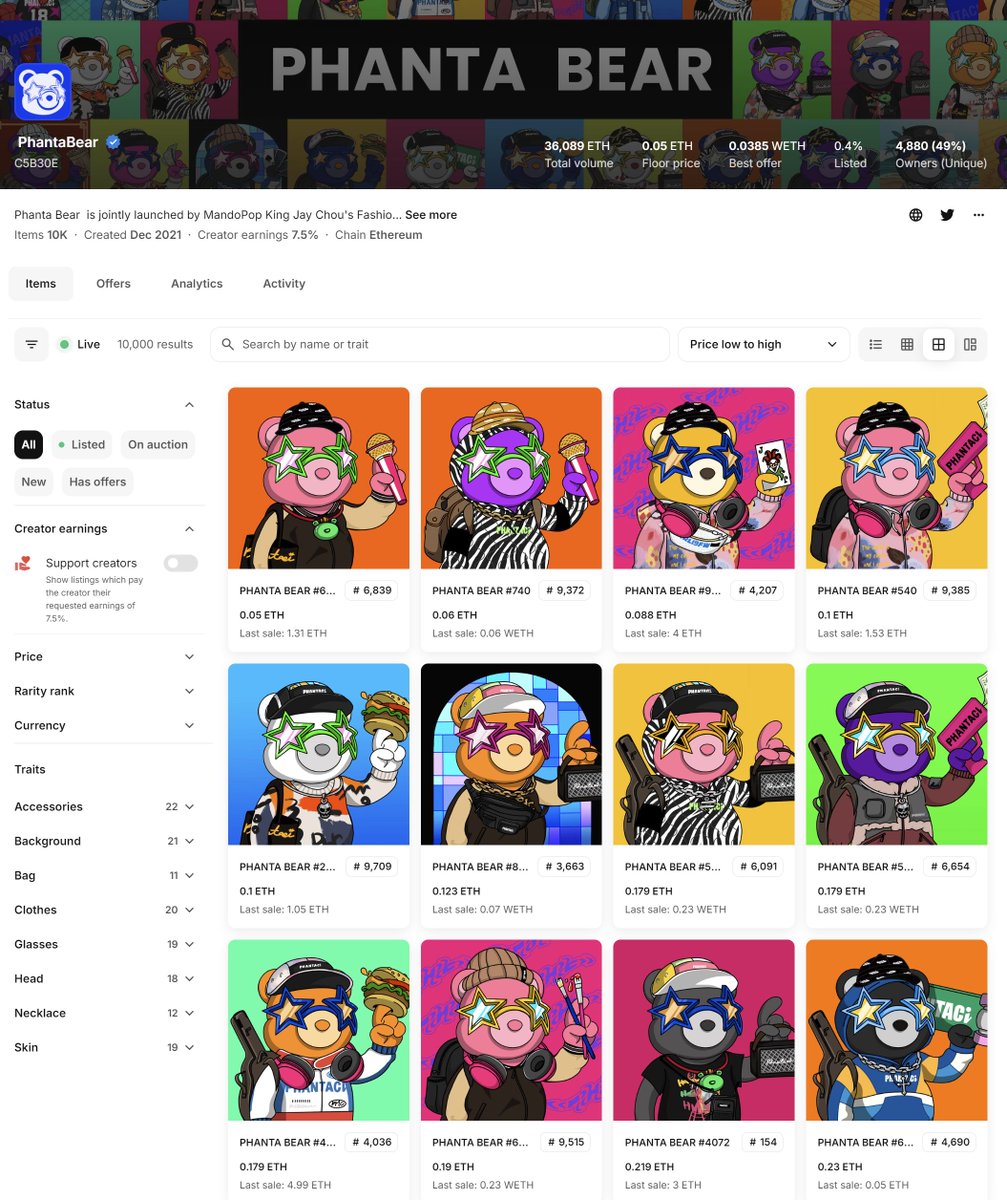
Task: Switch to list view layout icon
Action: pyautogui.click(x=876, y=344)
